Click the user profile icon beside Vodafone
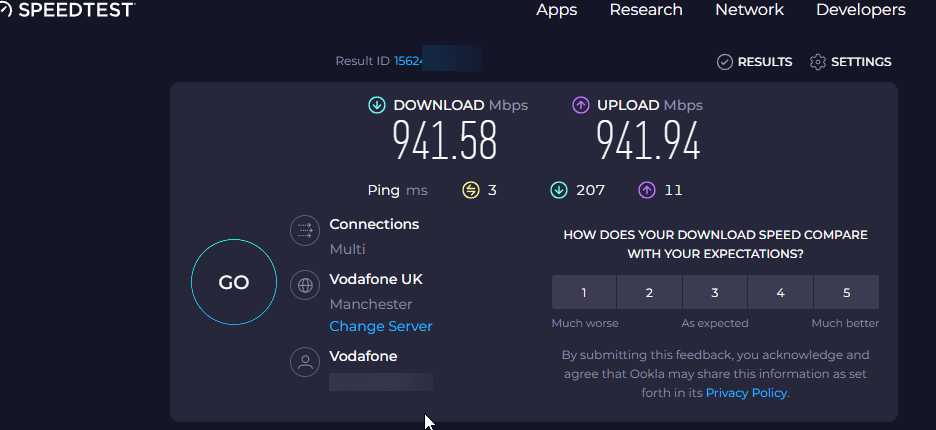The image size is (936, 430). point(305,362)
